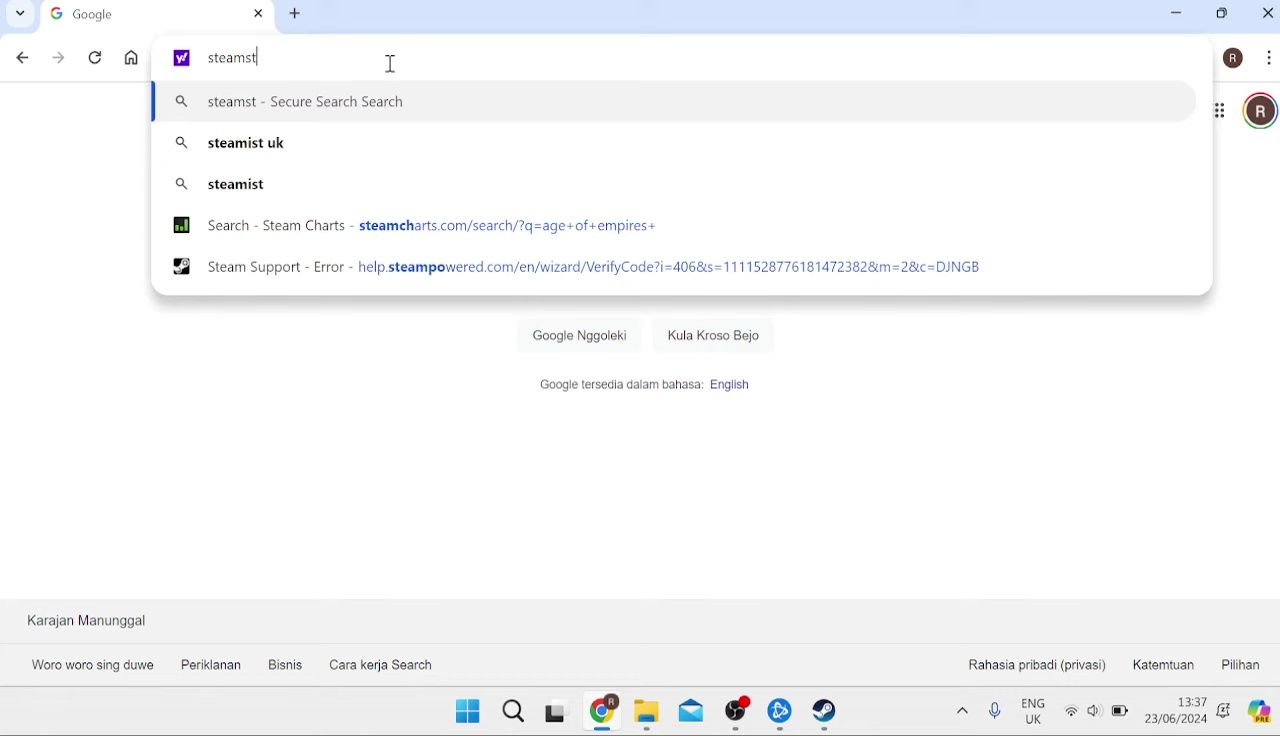Open the Periklanan footer link
1280x736 pixels.
(x=211, y=665)
